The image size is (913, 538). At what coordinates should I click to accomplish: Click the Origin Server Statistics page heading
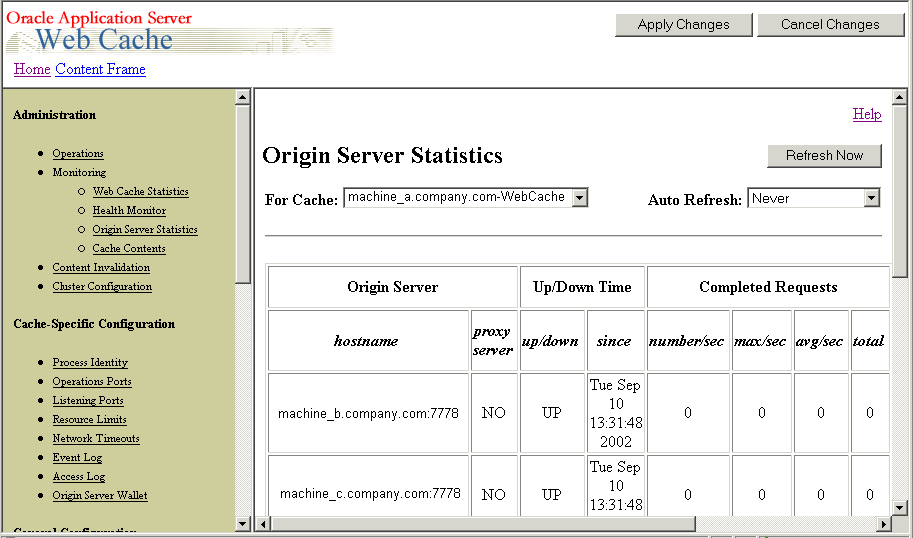point(382,155)
